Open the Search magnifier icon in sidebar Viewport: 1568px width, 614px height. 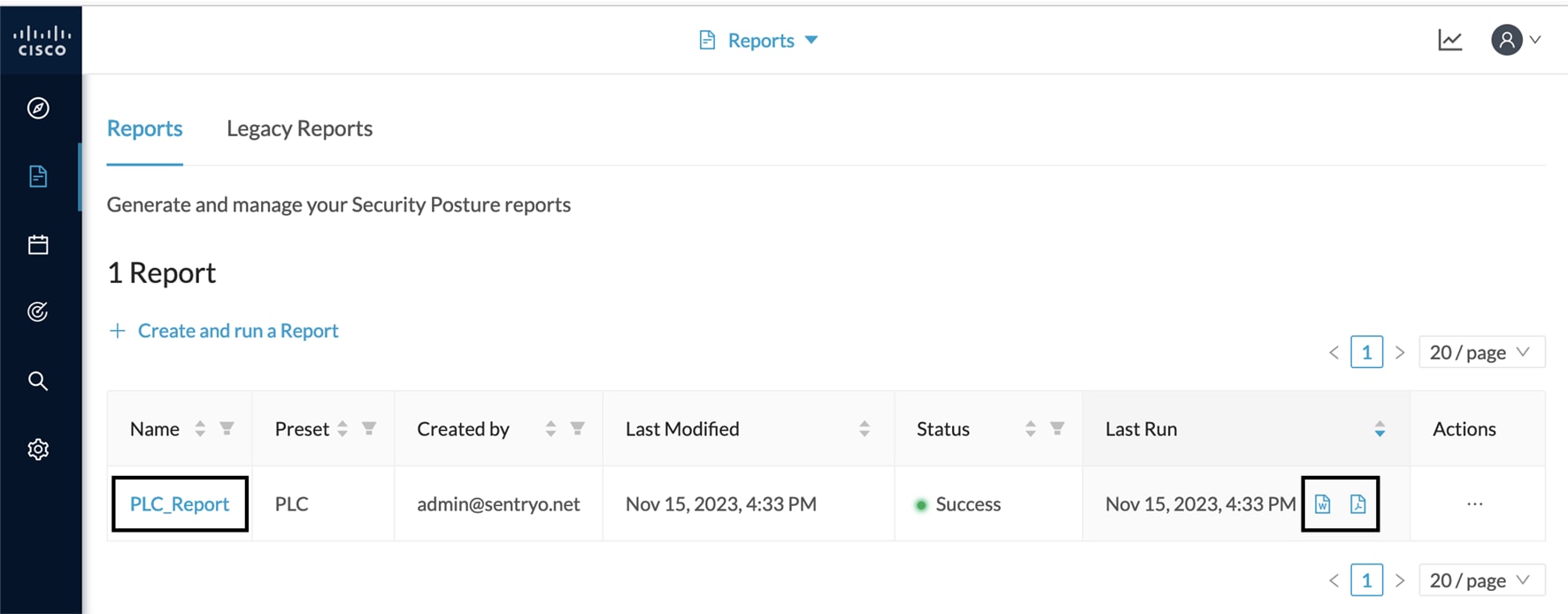coord(38,380)
